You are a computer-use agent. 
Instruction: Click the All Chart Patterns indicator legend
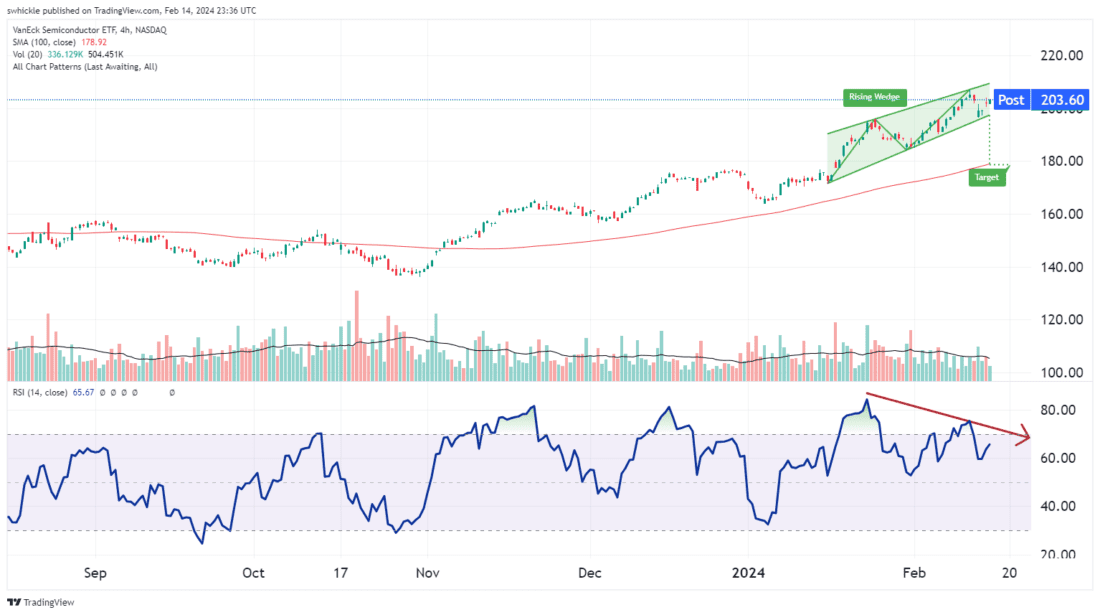pos(85,67)
